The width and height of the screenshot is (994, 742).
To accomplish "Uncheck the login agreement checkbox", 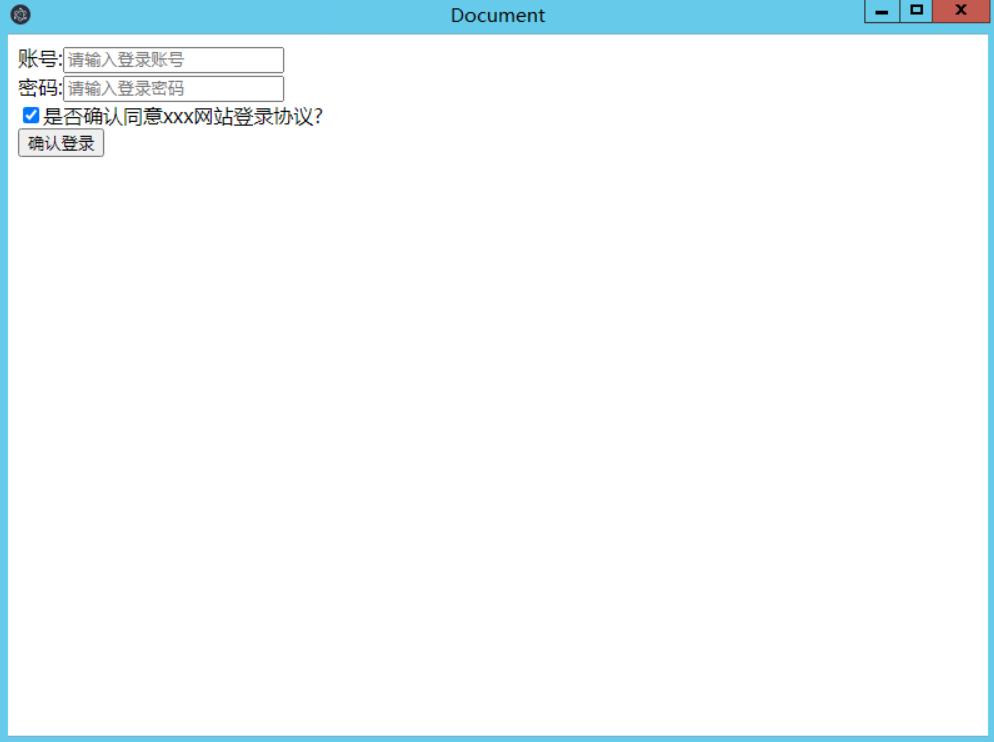I will [30, 115].
